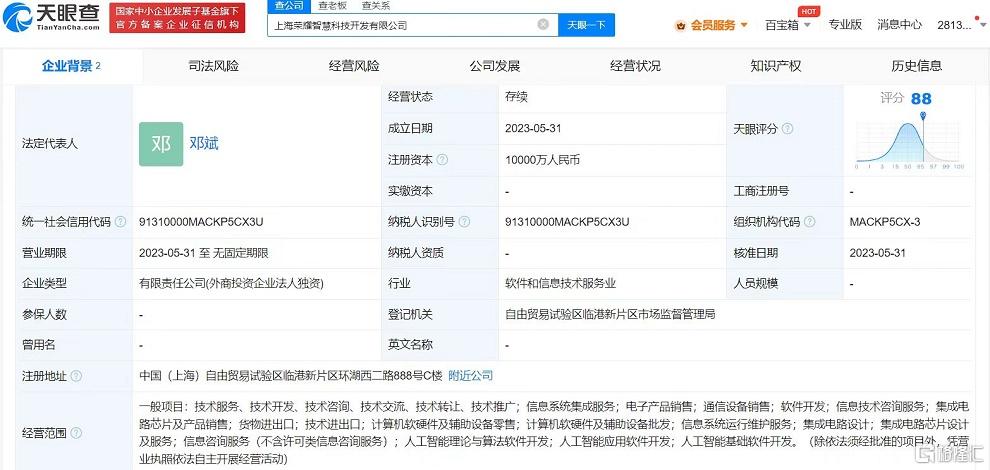Viewport: 990px width, 470px height.
Task: Click the 纳税人识别号 value 91310000MACKP5CX3U
Action: pyautogui.click(x=567, y=222)
